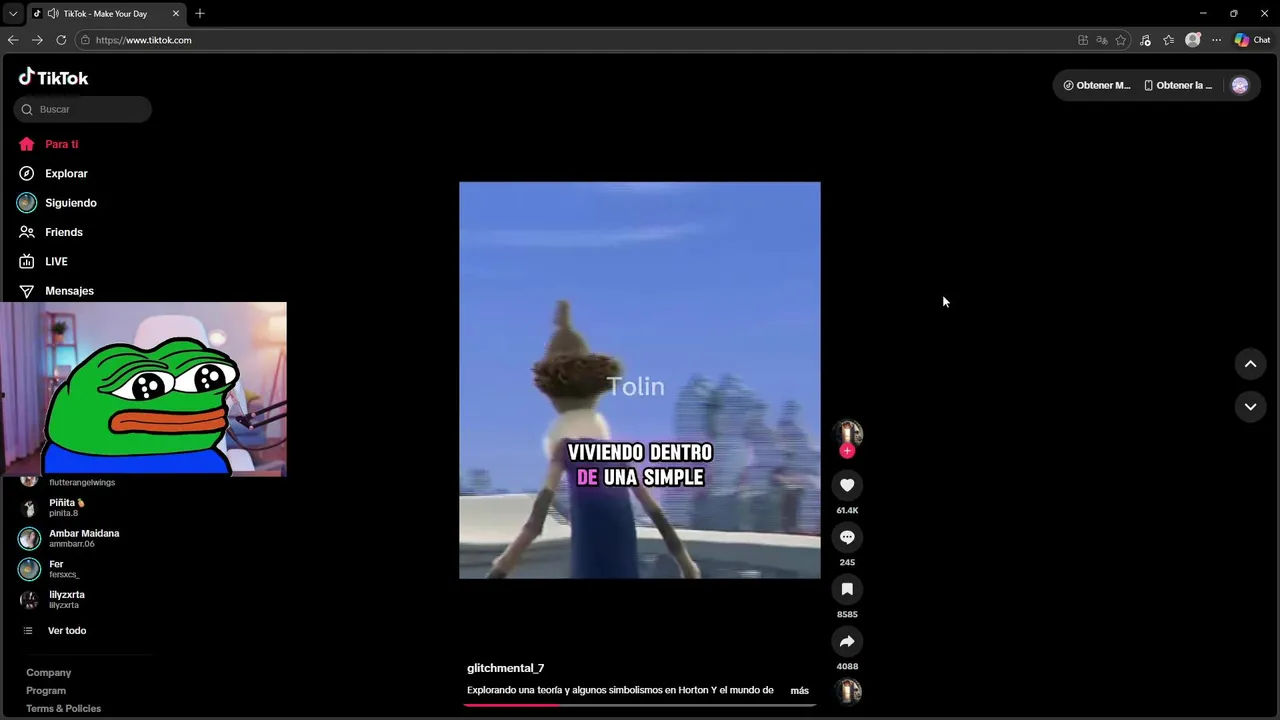Click the install app icon in address bar
The width and height of the screenshot is (1280, 720).
[x=1083, y=40]
